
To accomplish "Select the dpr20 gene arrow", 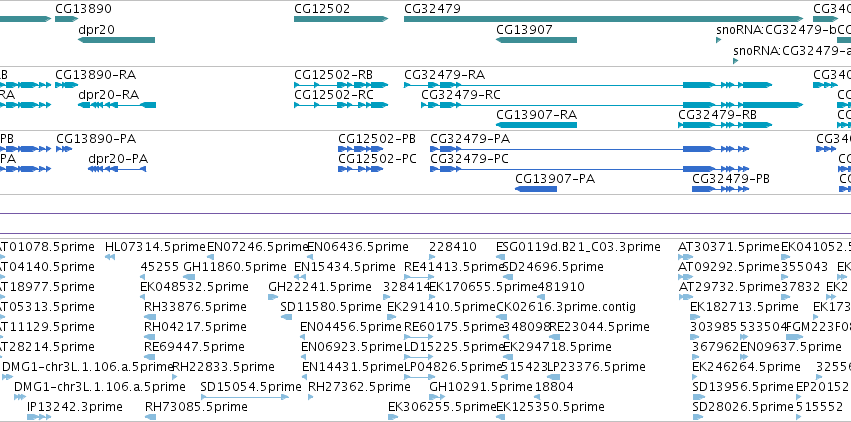I will [x=117, y=40].
